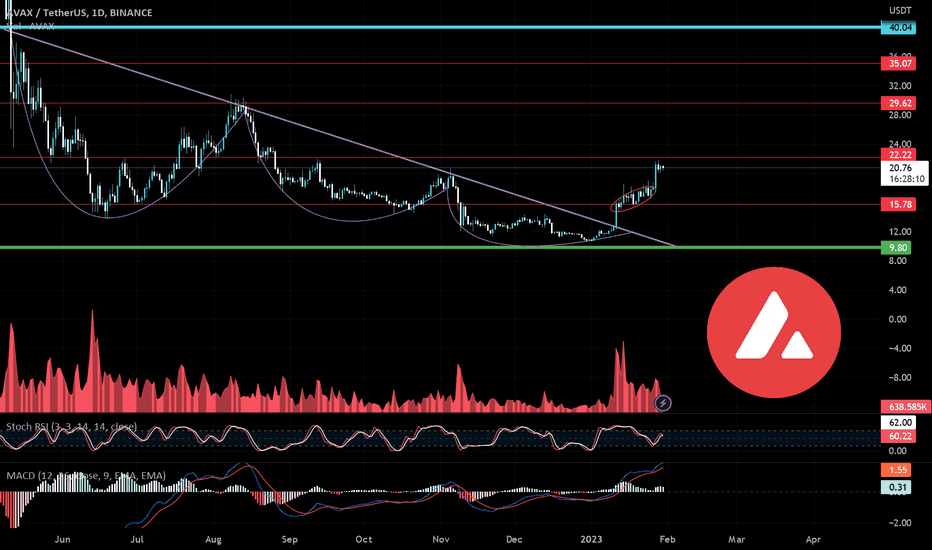Select the 40.04 cyan price label
Screen dimensions: 932x550
tap(898, 27)
